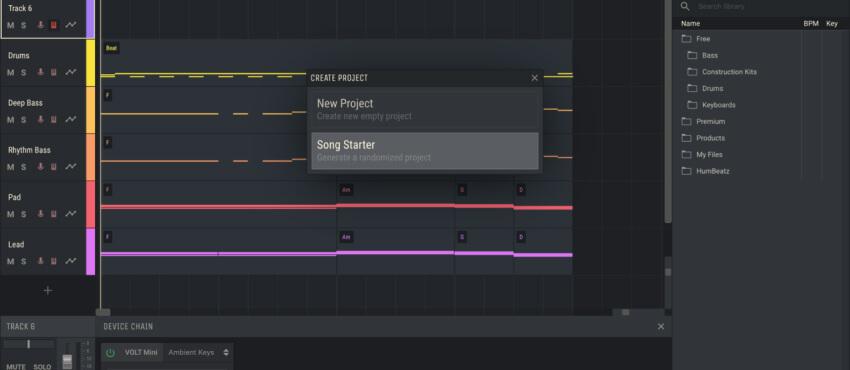
Task: Close the Device Chain panel
Action: (661, 327)
